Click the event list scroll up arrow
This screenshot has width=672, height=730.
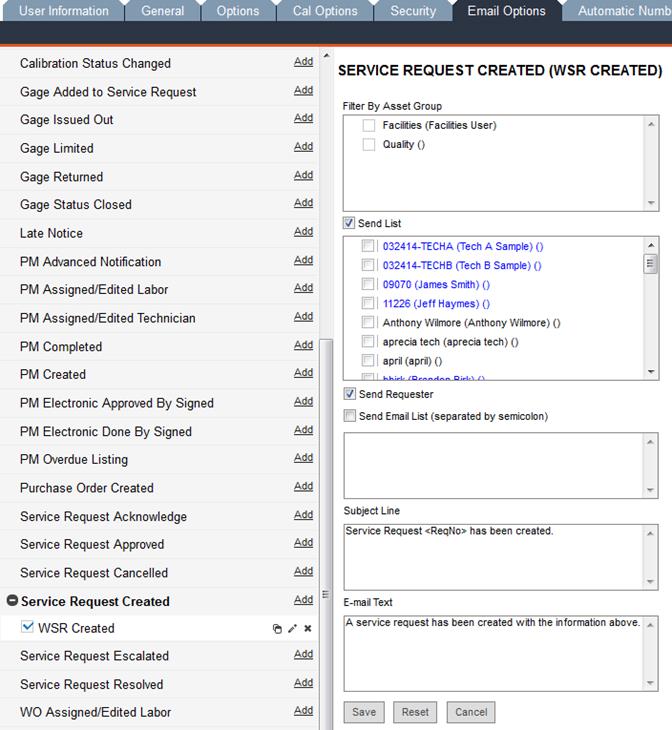326,55
